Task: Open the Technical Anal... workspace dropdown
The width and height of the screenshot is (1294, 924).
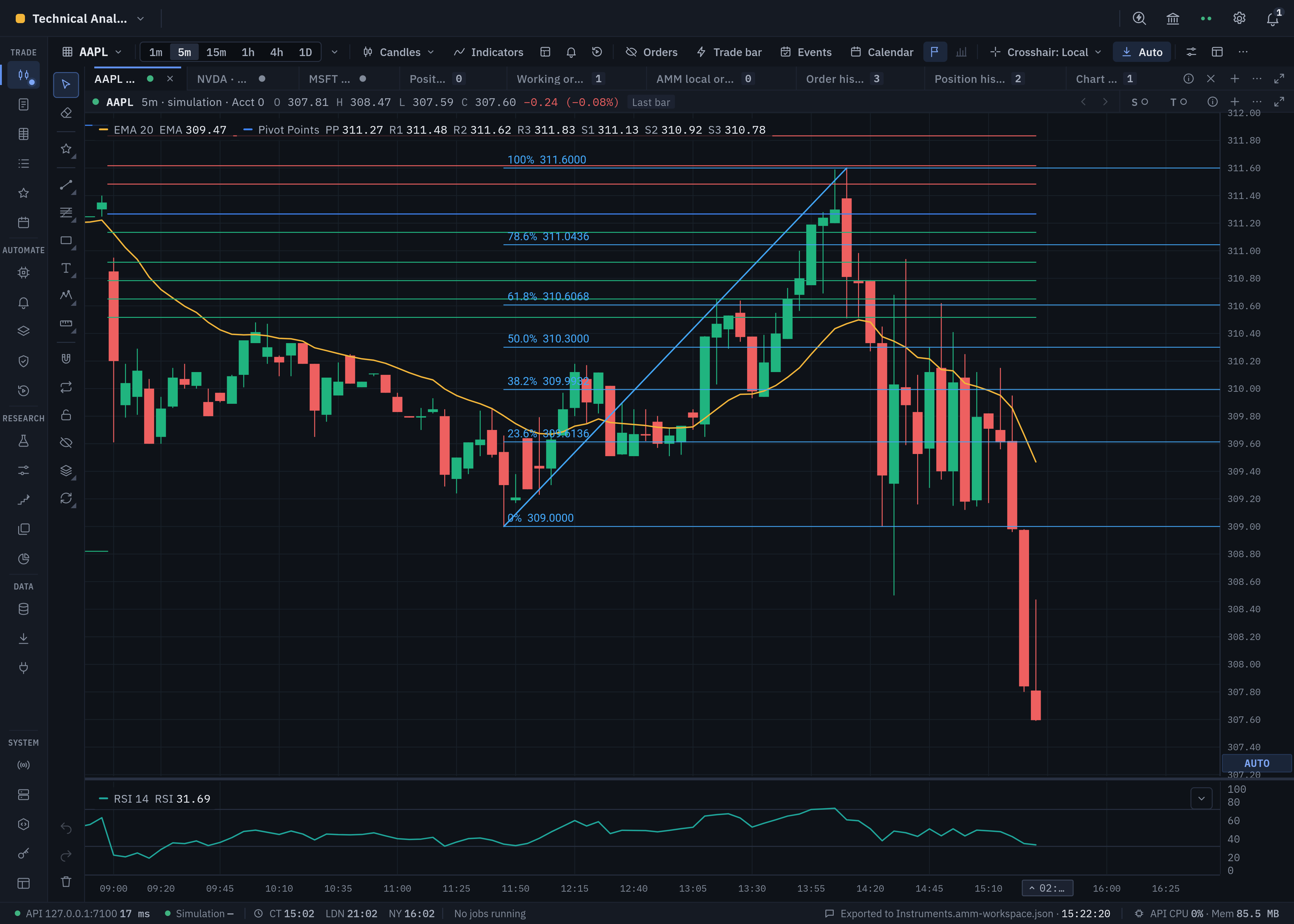Action: pos(80,19)
